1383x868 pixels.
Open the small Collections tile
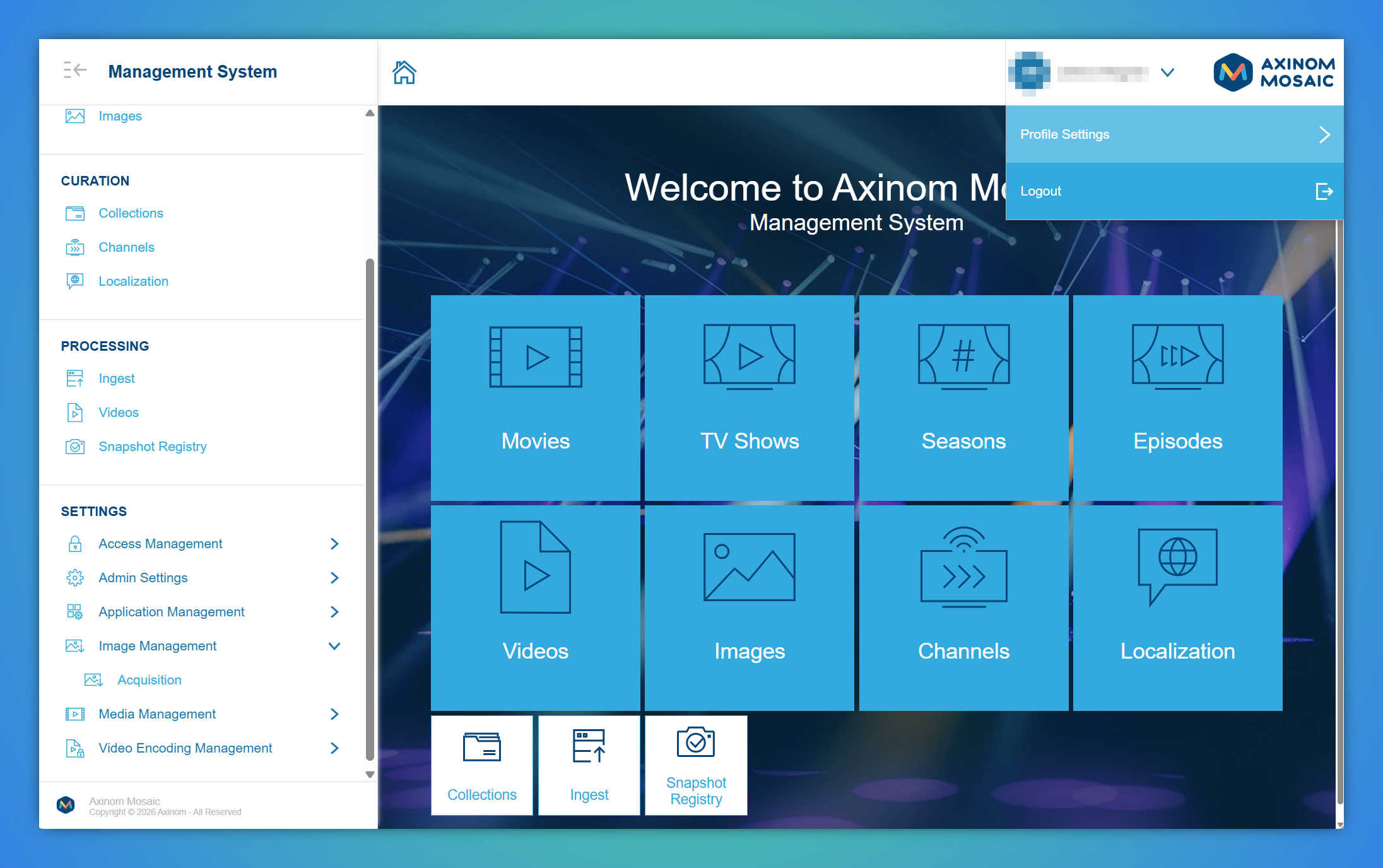482,765
